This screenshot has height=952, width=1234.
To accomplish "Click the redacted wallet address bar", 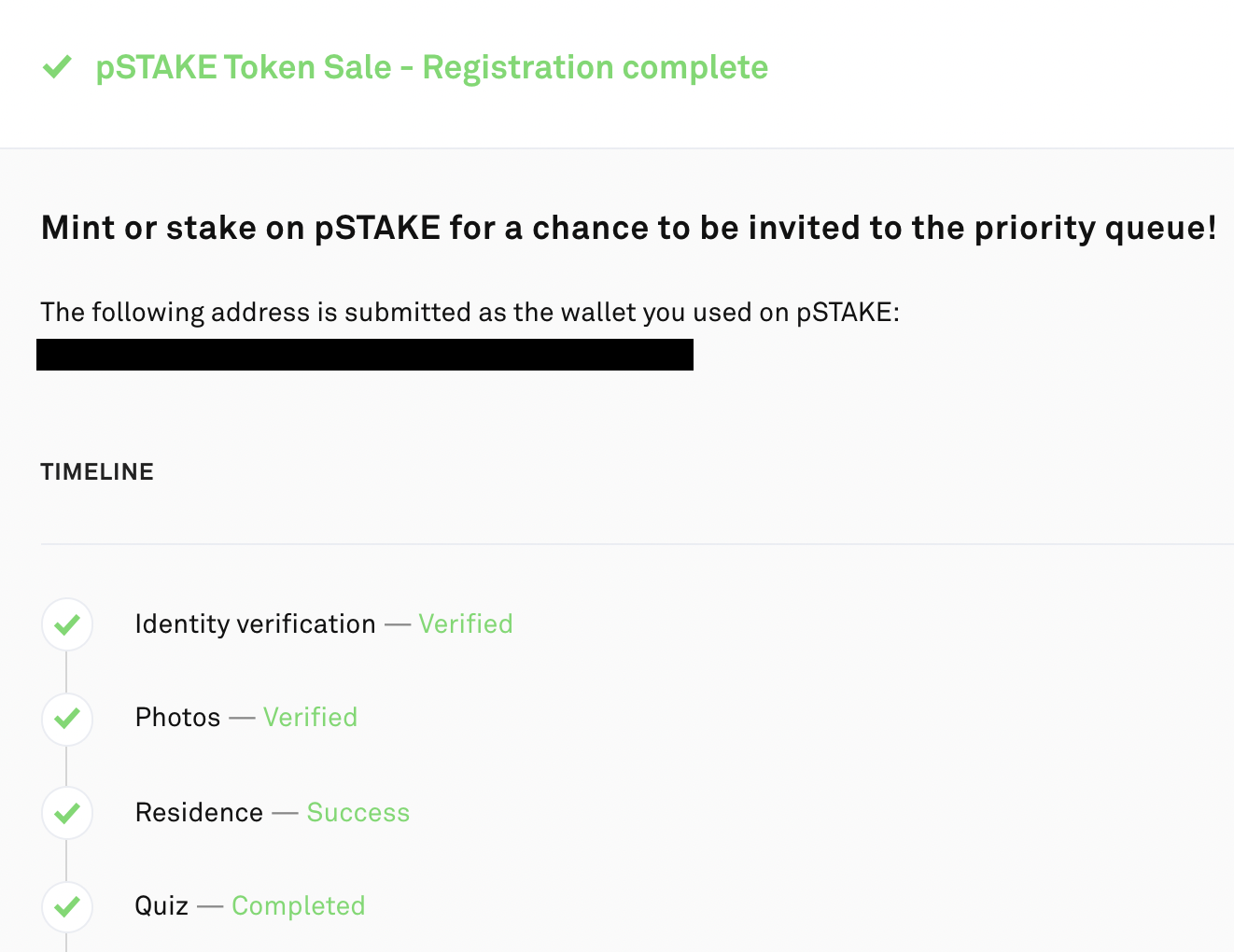I will point(365,355).
